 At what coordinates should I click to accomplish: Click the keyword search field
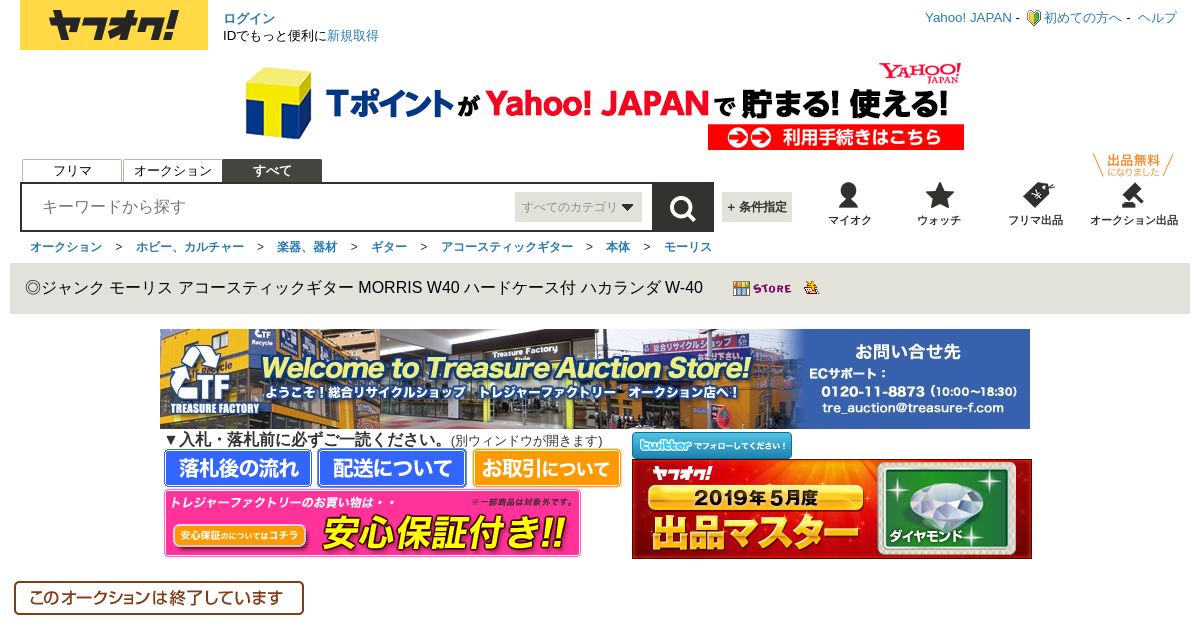(x=268, y=207)
